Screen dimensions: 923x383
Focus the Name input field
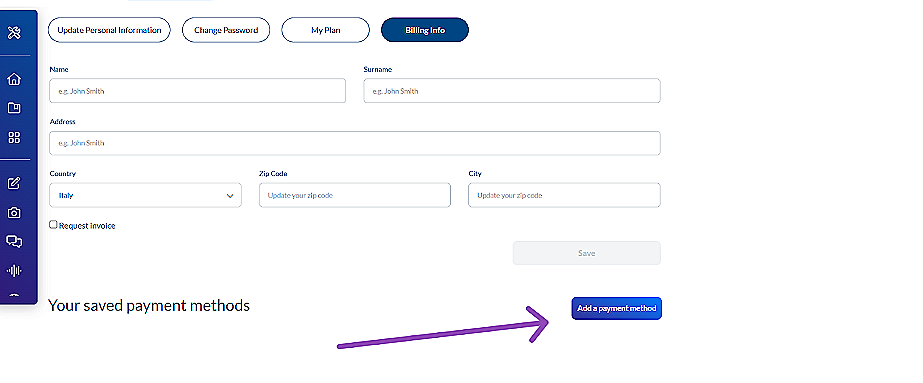(198, 91)
